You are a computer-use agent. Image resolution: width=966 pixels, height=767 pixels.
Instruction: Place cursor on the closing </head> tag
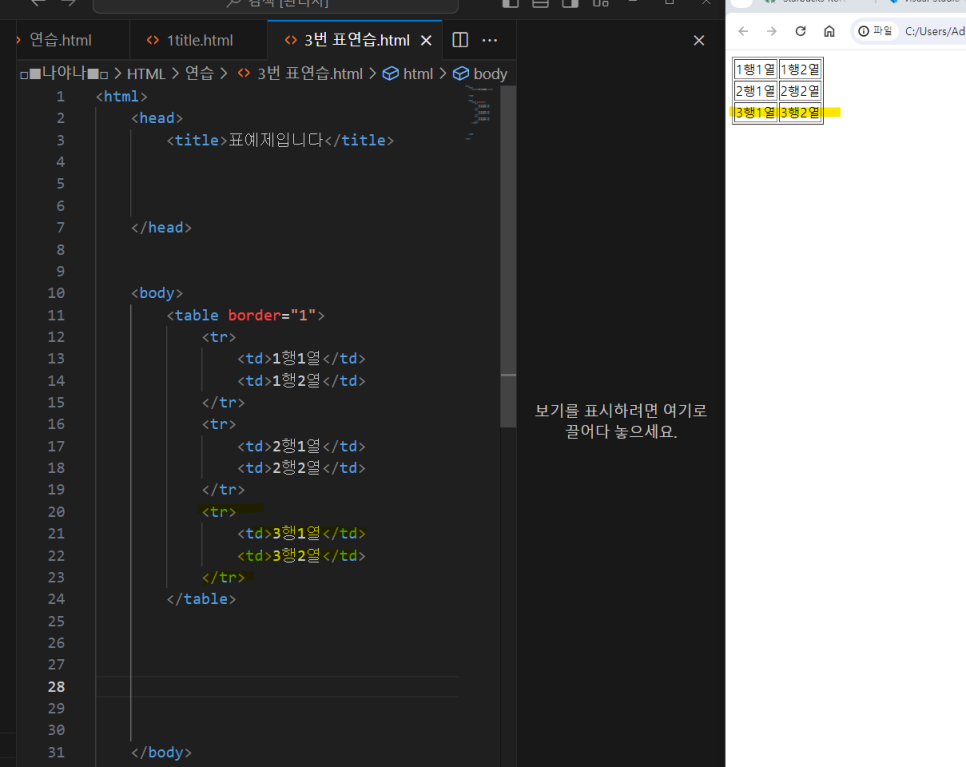161,228
